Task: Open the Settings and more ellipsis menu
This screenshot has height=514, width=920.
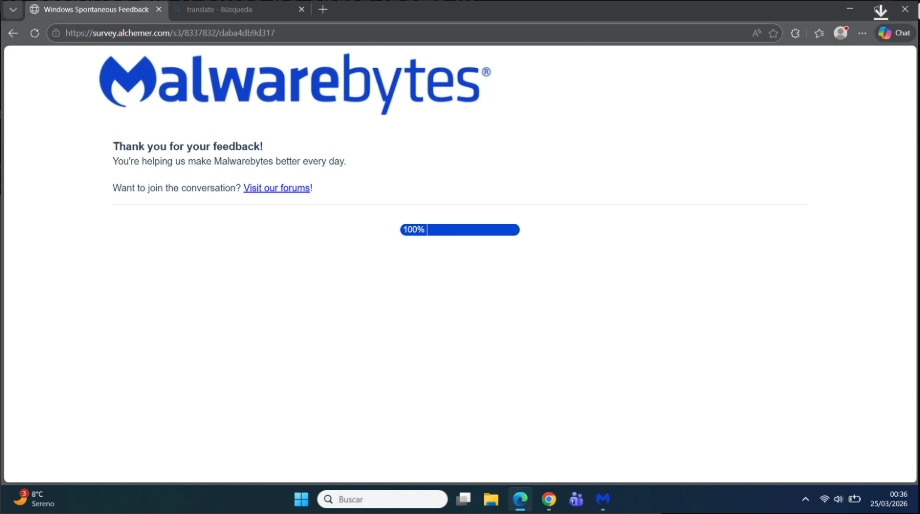Action: pos(862,33)
